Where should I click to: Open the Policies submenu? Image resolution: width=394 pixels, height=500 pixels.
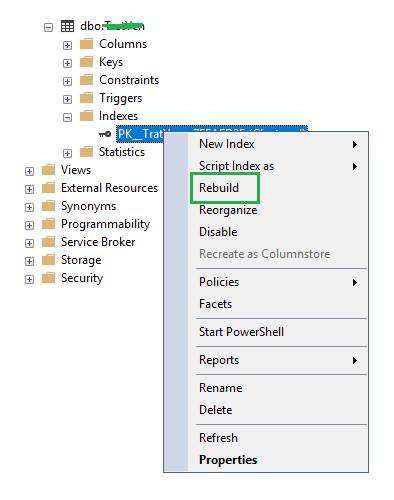tap(278, 282)
